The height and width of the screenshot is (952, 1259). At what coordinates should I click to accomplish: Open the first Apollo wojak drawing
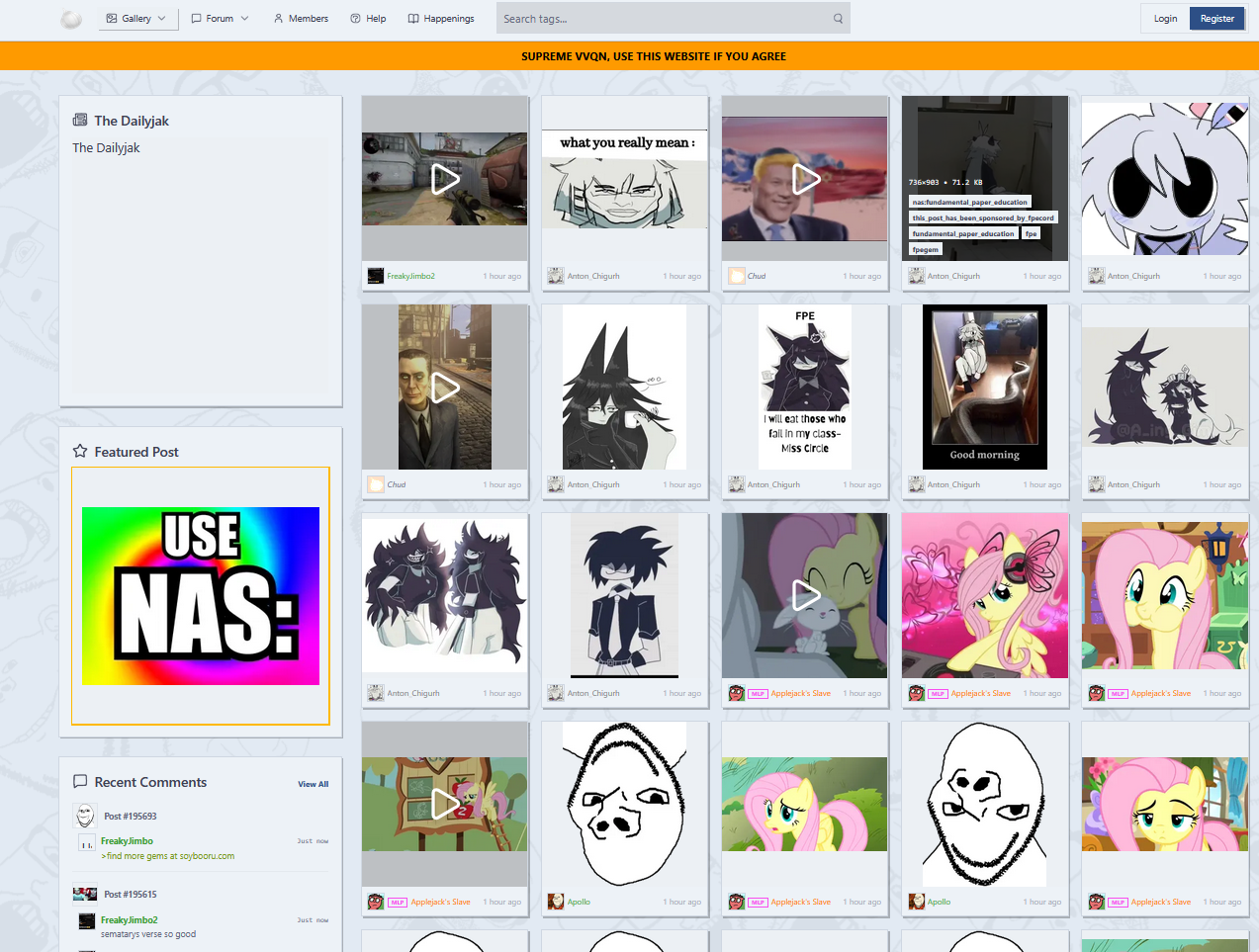click(625, 805)
